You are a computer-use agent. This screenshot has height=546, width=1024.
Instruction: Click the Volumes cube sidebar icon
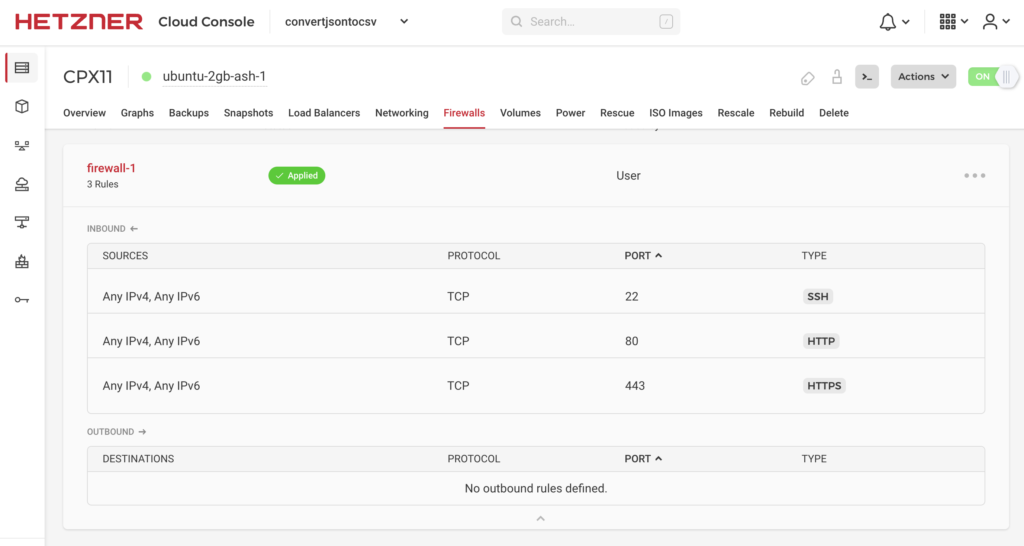tap(22, 107)
